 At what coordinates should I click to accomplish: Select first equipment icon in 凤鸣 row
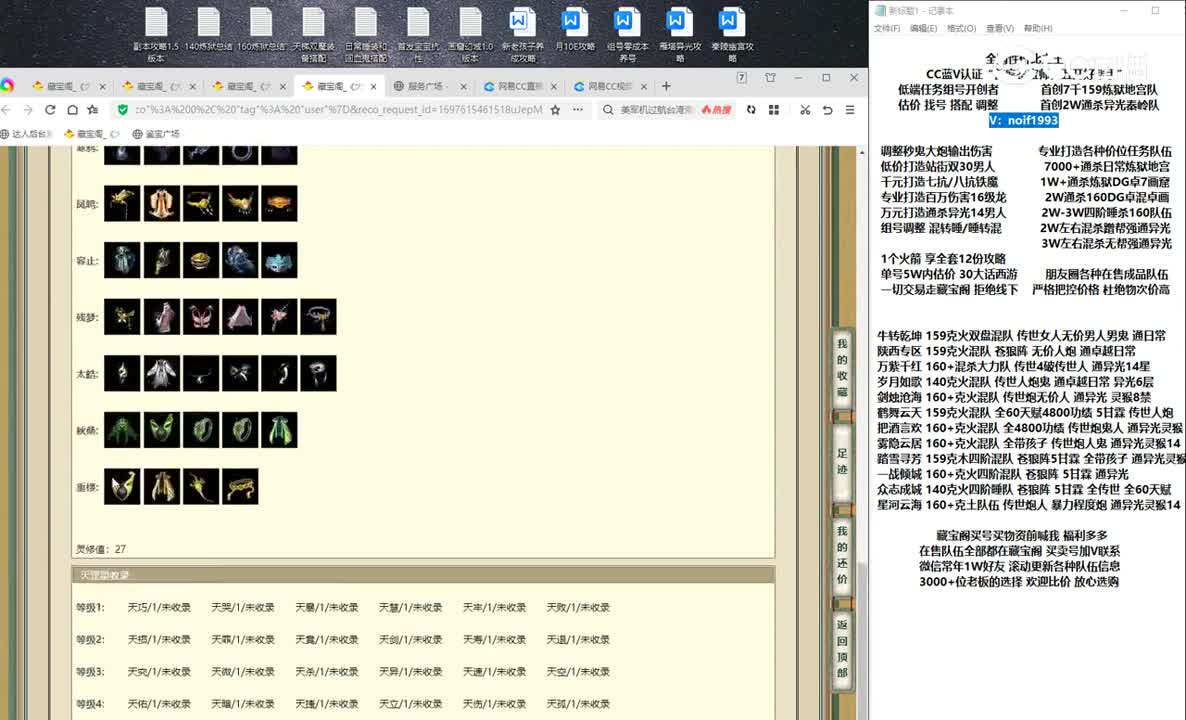coord(122,203)
